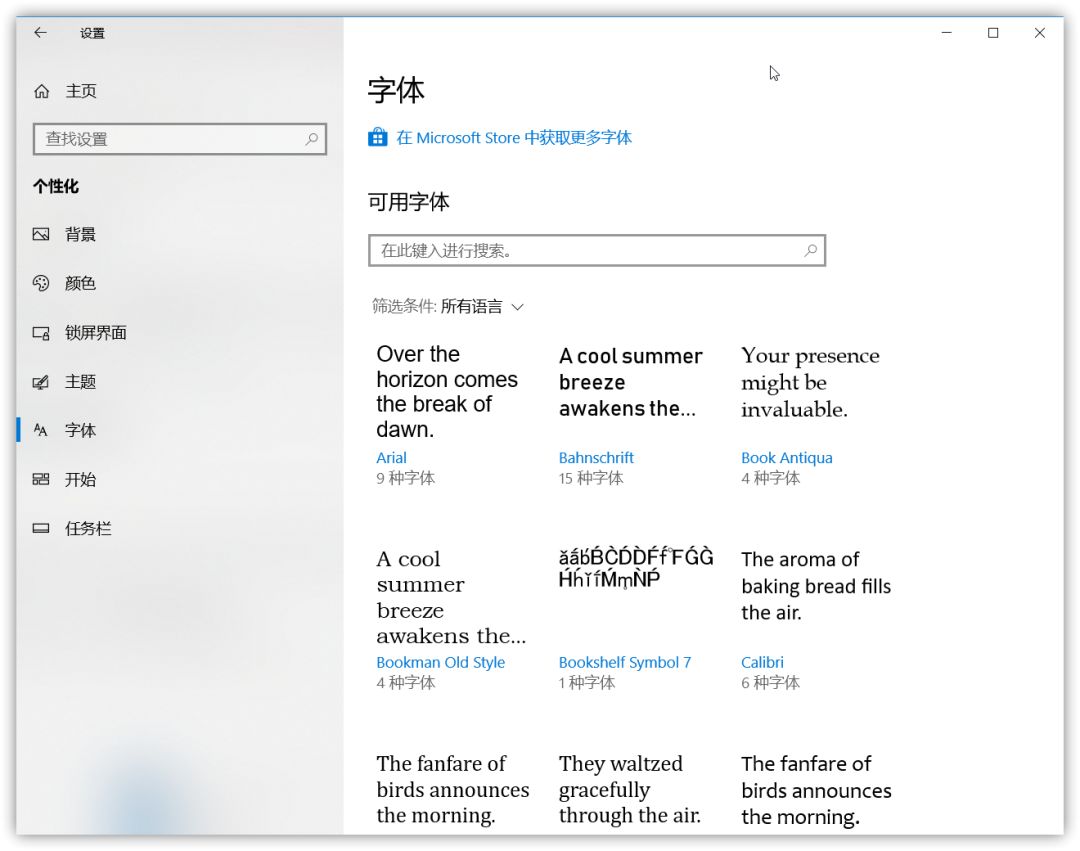Open the 主页 home icon
This screenshot has height=851, width=1080.
click(41, 91)
